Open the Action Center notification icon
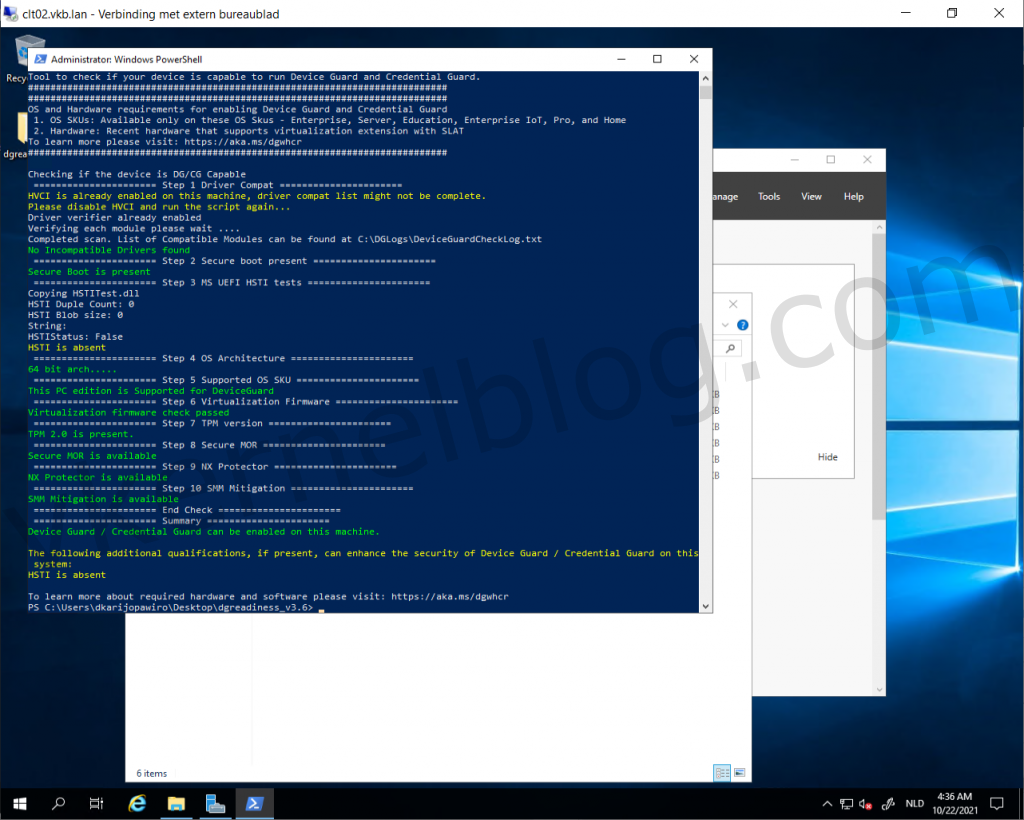The image size is (1024, 820). point(996,803)
